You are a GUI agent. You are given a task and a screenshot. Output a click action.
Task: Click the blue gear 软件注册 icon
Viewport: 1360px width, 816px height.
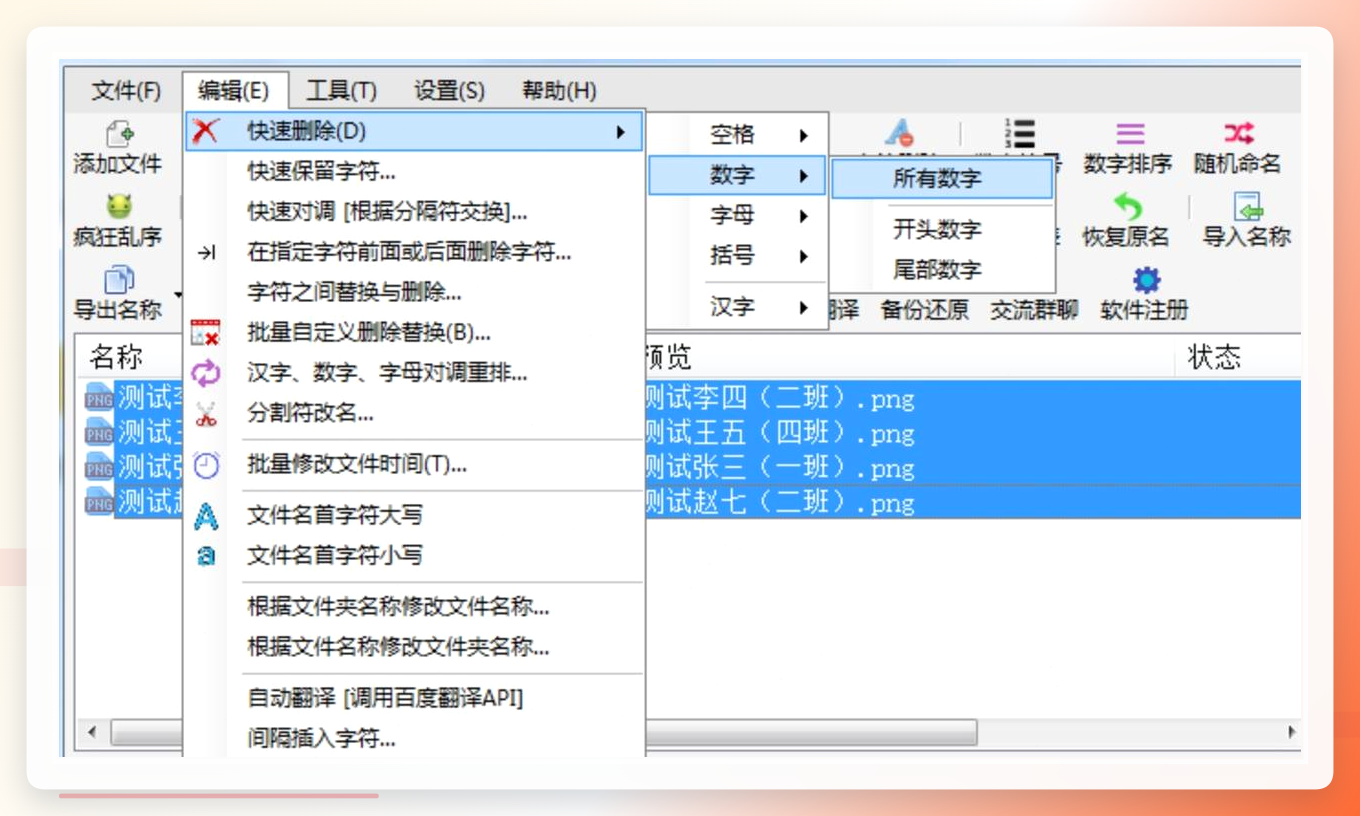1145,280
